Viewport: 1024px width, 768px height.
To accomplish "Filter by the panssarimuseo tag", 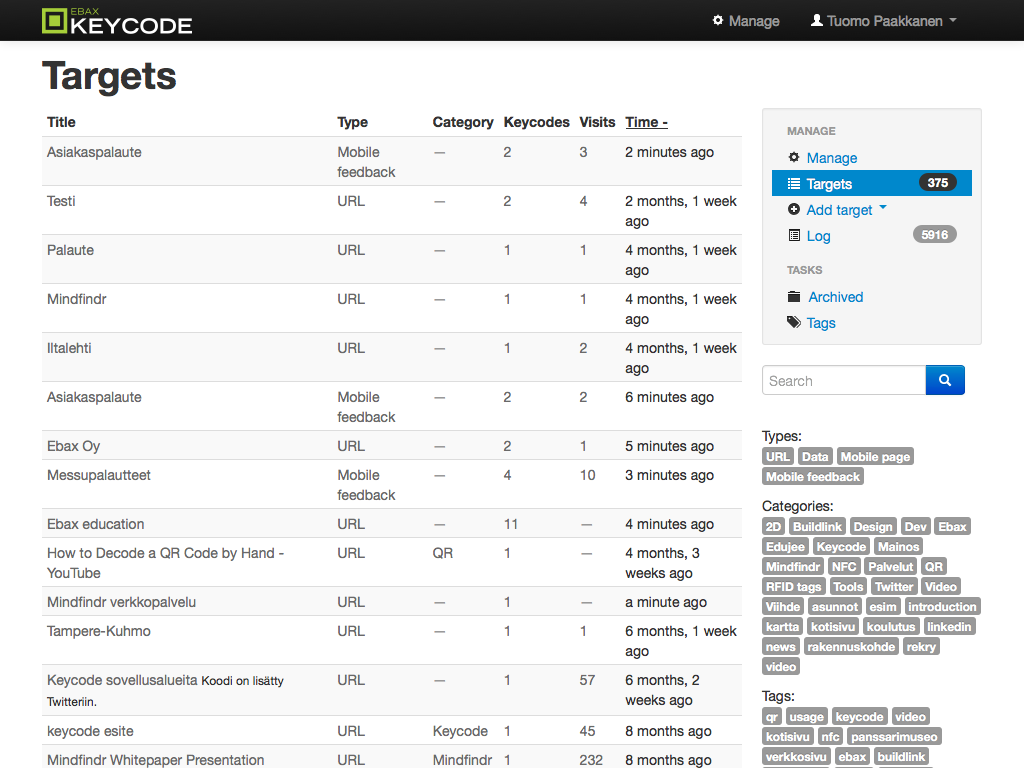I will 894,737.
